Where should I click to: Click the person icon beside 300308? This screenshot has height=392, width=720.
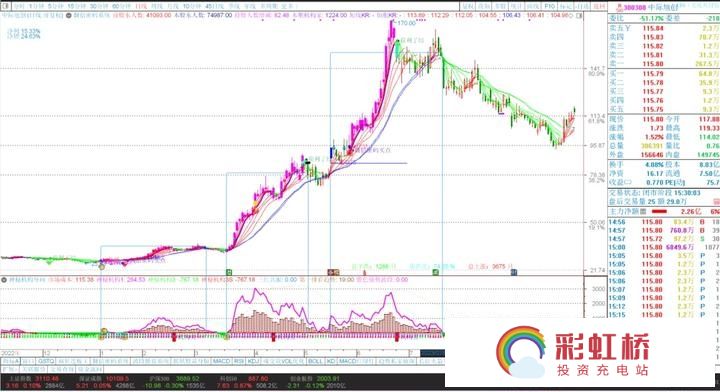(x=619, y=7)
